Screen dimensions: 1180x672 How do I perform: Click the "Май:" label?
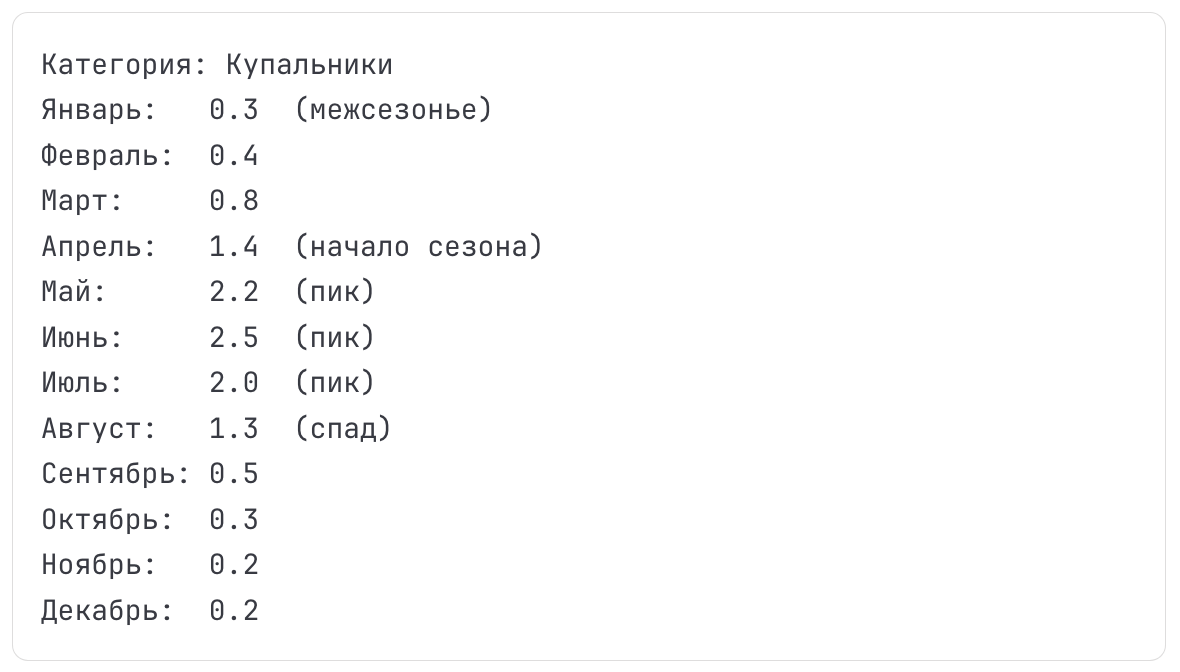74,292
